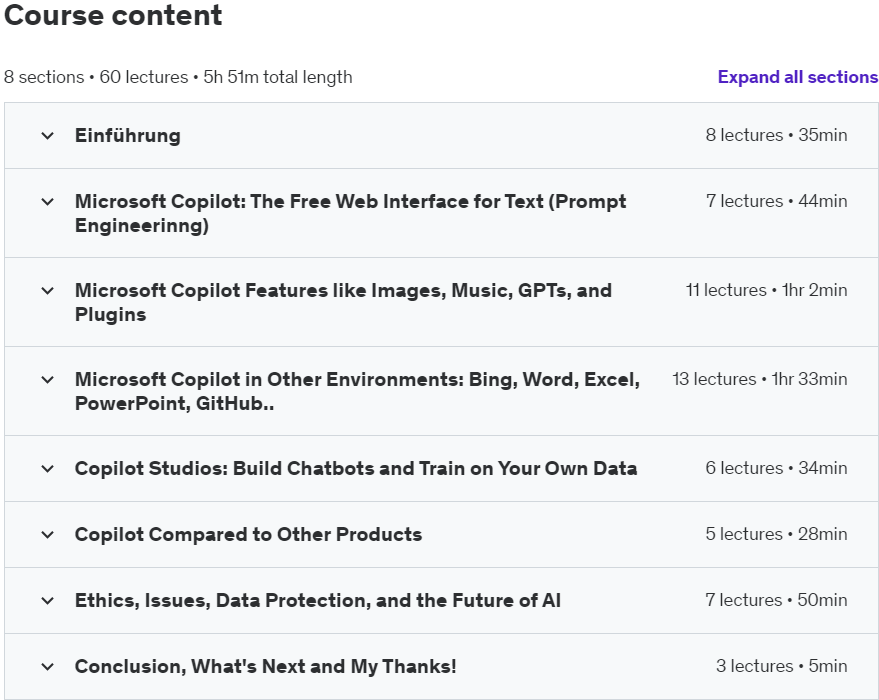Screen dimensions: 879x700
Task: Click the 8 lectures • 35min label
Action: 776,136
